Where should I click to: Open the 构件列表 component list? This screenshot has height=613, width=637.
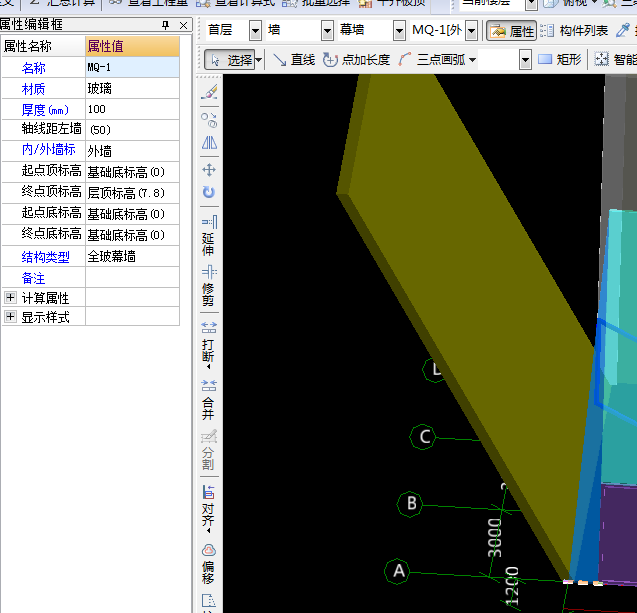click(574, 30)
